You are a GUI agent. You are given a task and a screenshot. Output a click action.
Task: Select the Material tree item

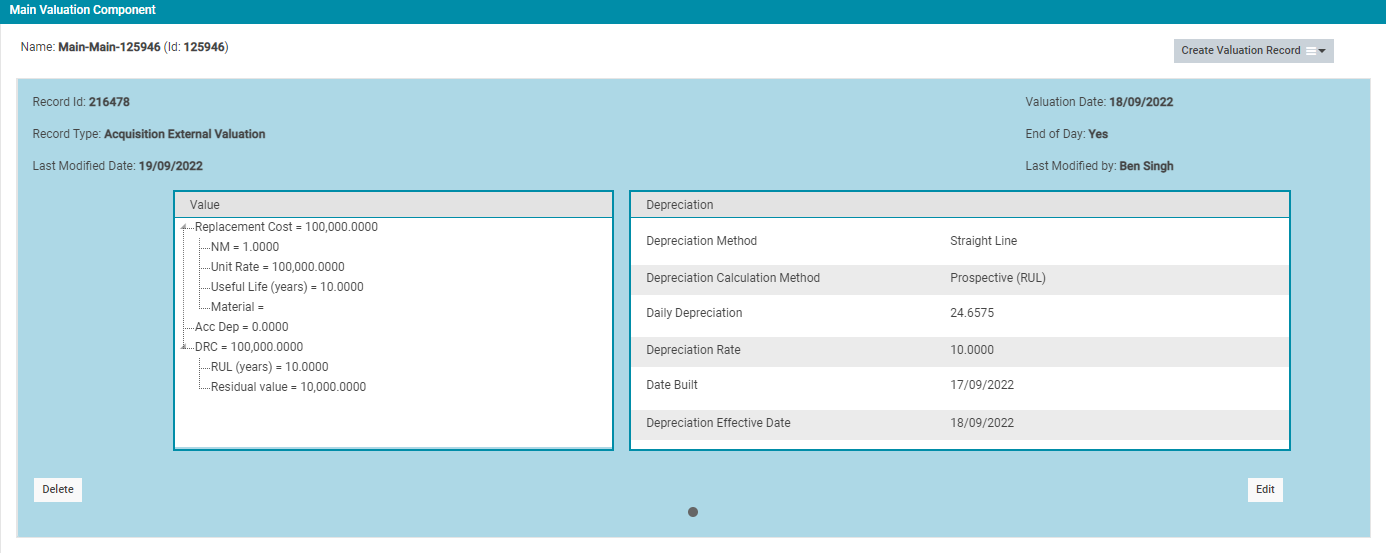237,307
